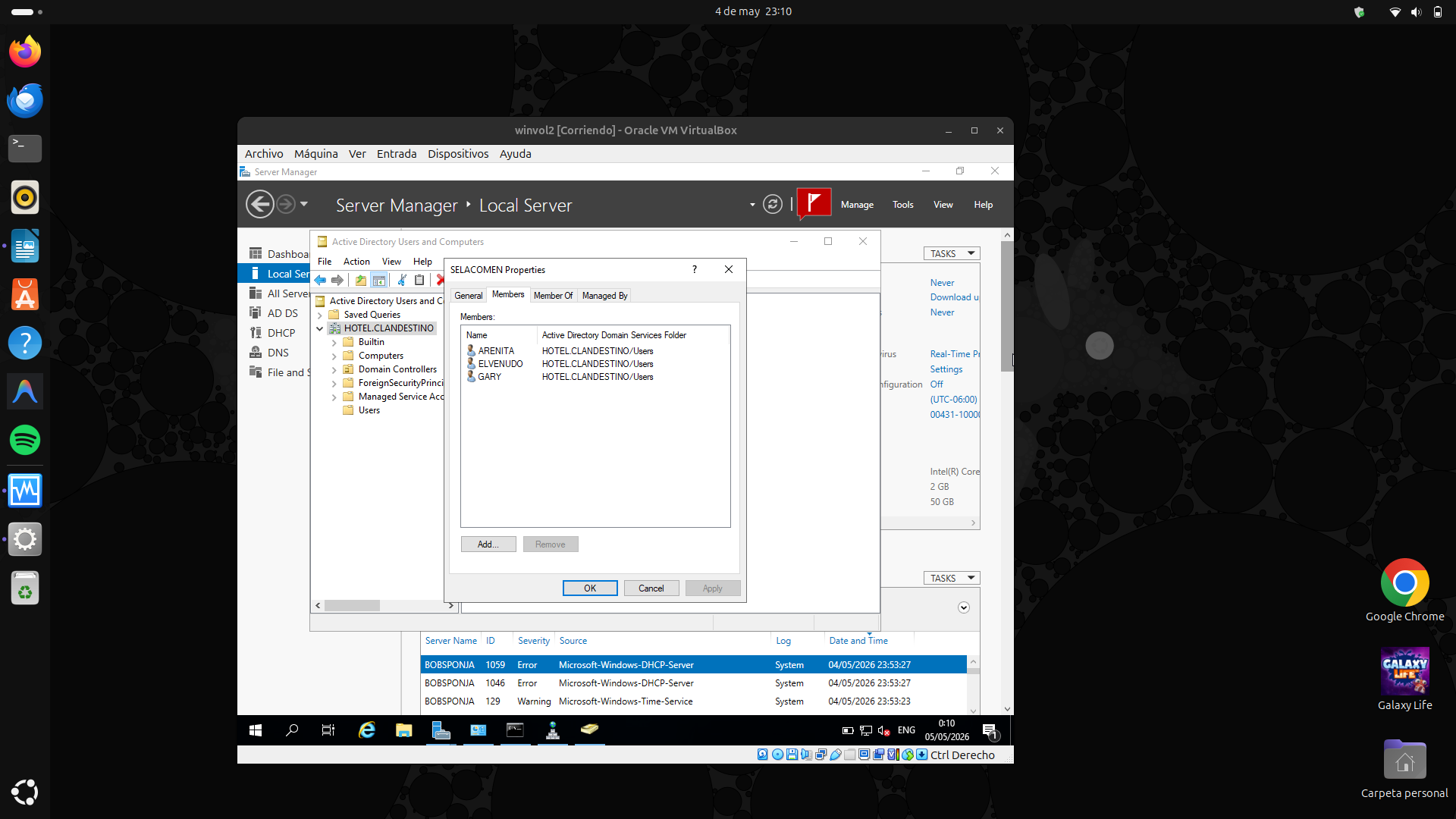
Task: Open the Tools menu in Server Manager
Action: [x=902, y=205]
